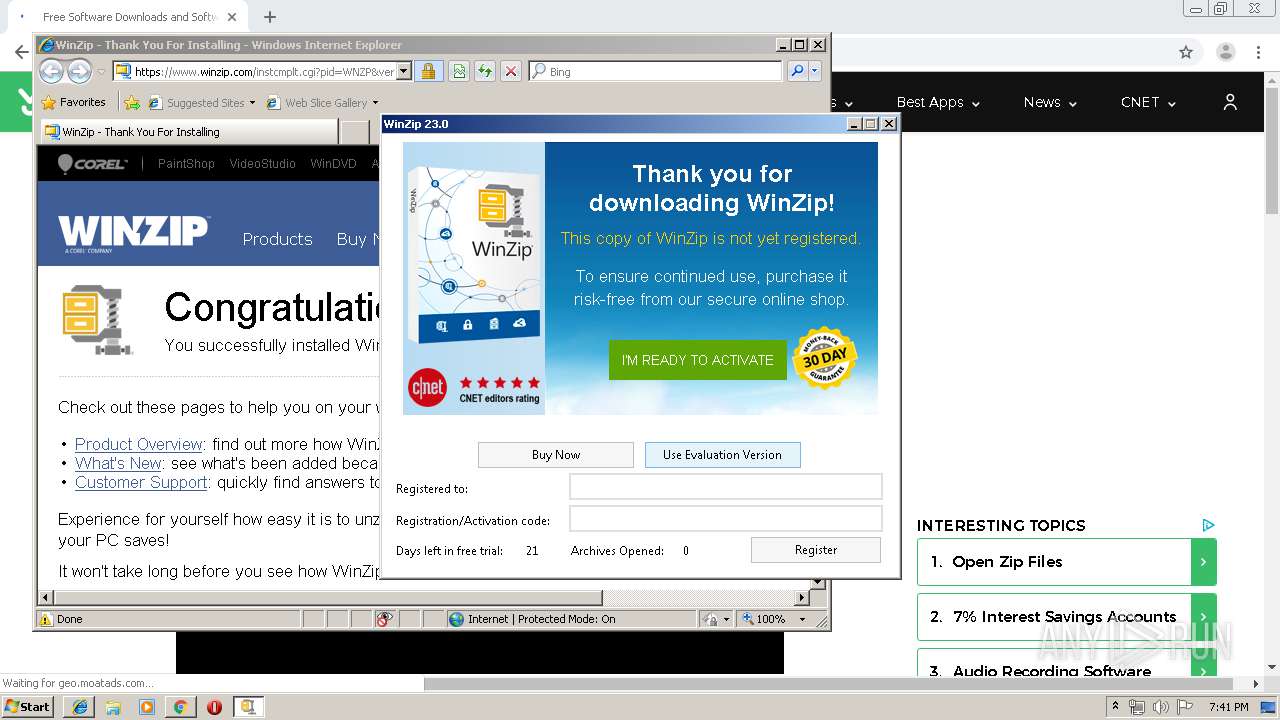
Task: Click the IE forward navigation arrow
Action: click(x=79, y=71)
